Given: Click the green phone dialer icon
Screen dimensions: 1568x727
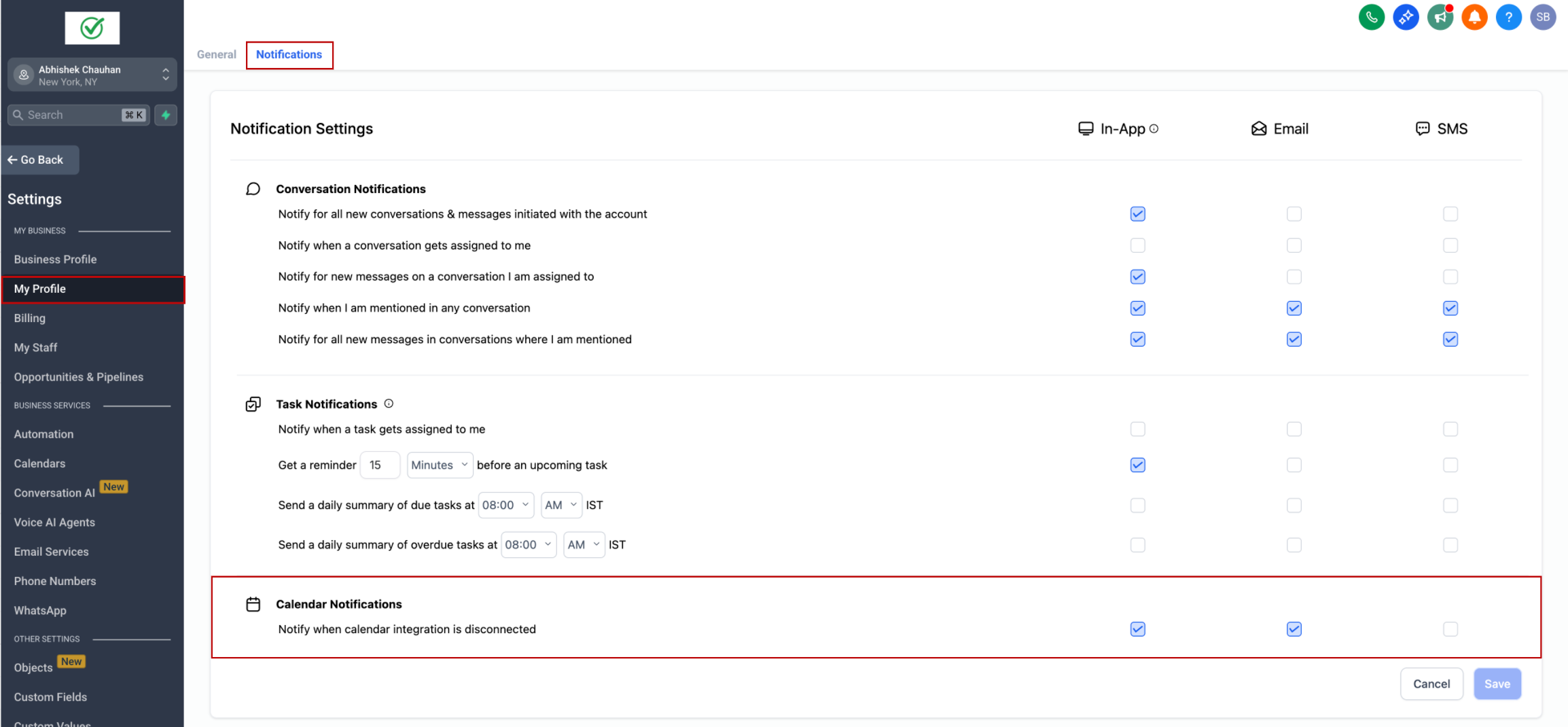Looking at the screenshot, I should 1371,17.
